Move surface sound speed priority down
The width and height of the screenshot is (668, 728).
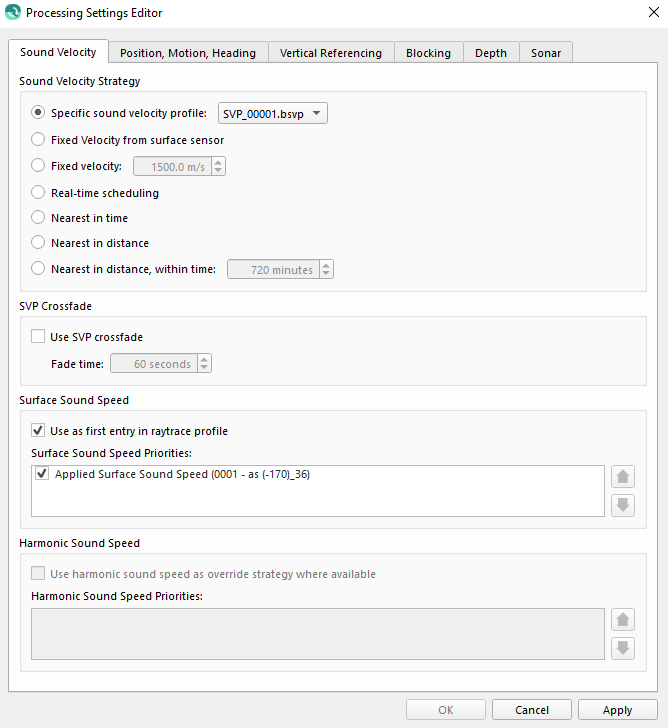(623, 504)
